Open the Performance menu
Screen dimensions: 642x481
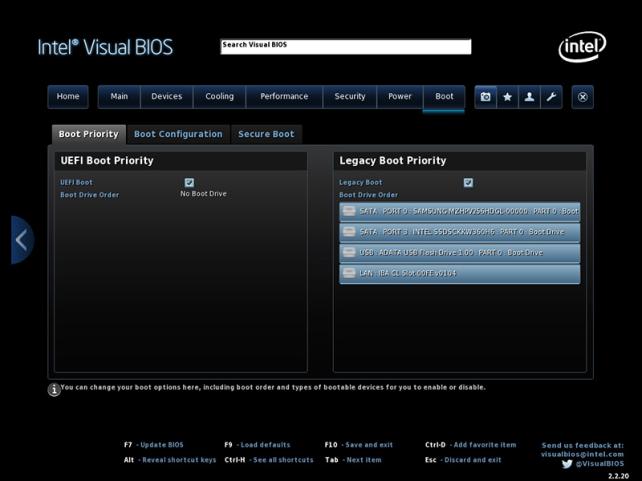coord(284,97)
